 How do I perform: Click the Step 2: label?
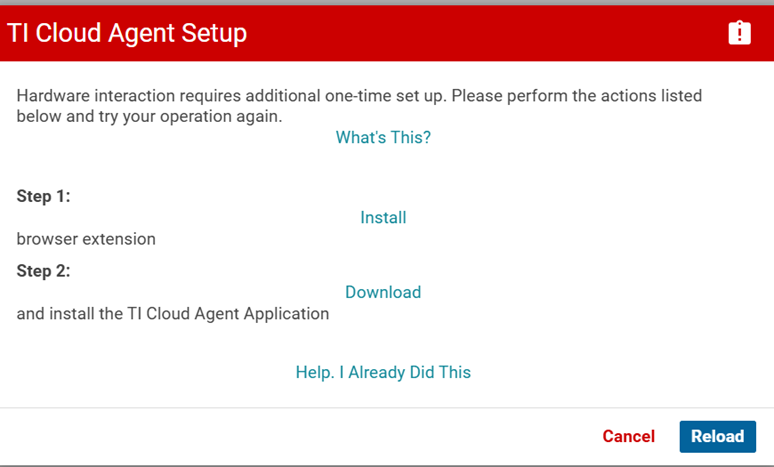coord(43,271)
